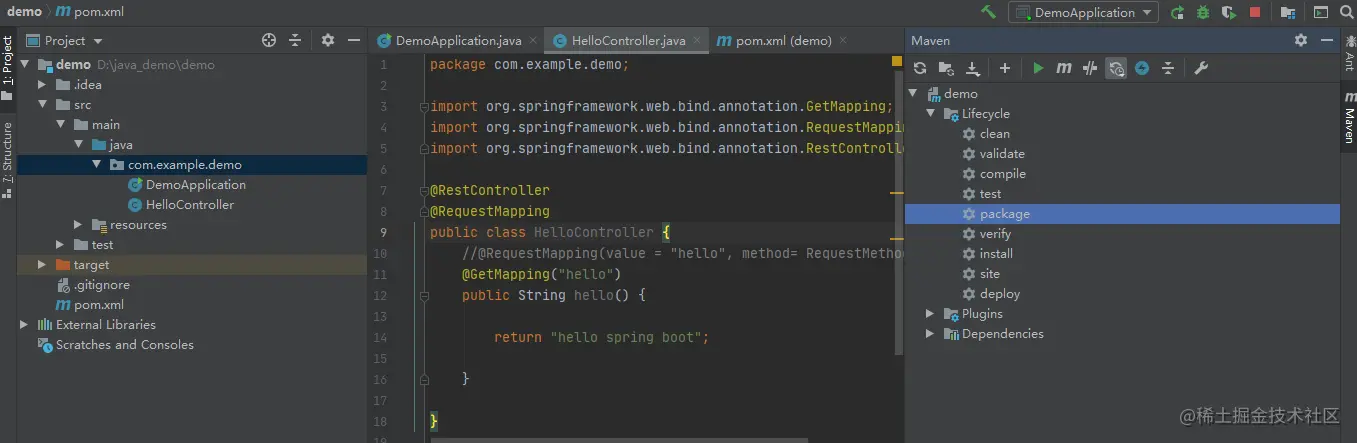Image resolution: width=1357 pixels, height=443 pixels.
Task: Open Maven panel gear options
Action: [1301, 40]
